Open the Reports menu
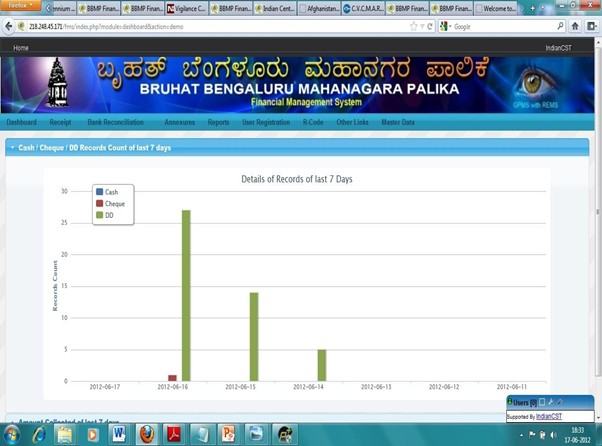The image size is (602, 446). coord(218,122)
